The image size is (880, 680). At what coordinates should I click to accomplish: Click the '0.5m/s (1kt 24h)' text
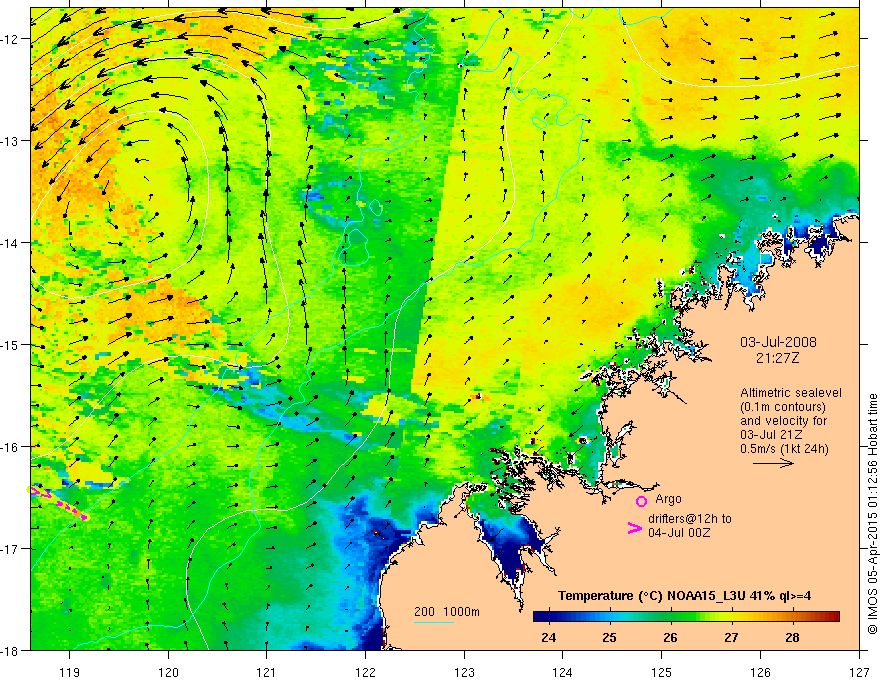(784, 448)
